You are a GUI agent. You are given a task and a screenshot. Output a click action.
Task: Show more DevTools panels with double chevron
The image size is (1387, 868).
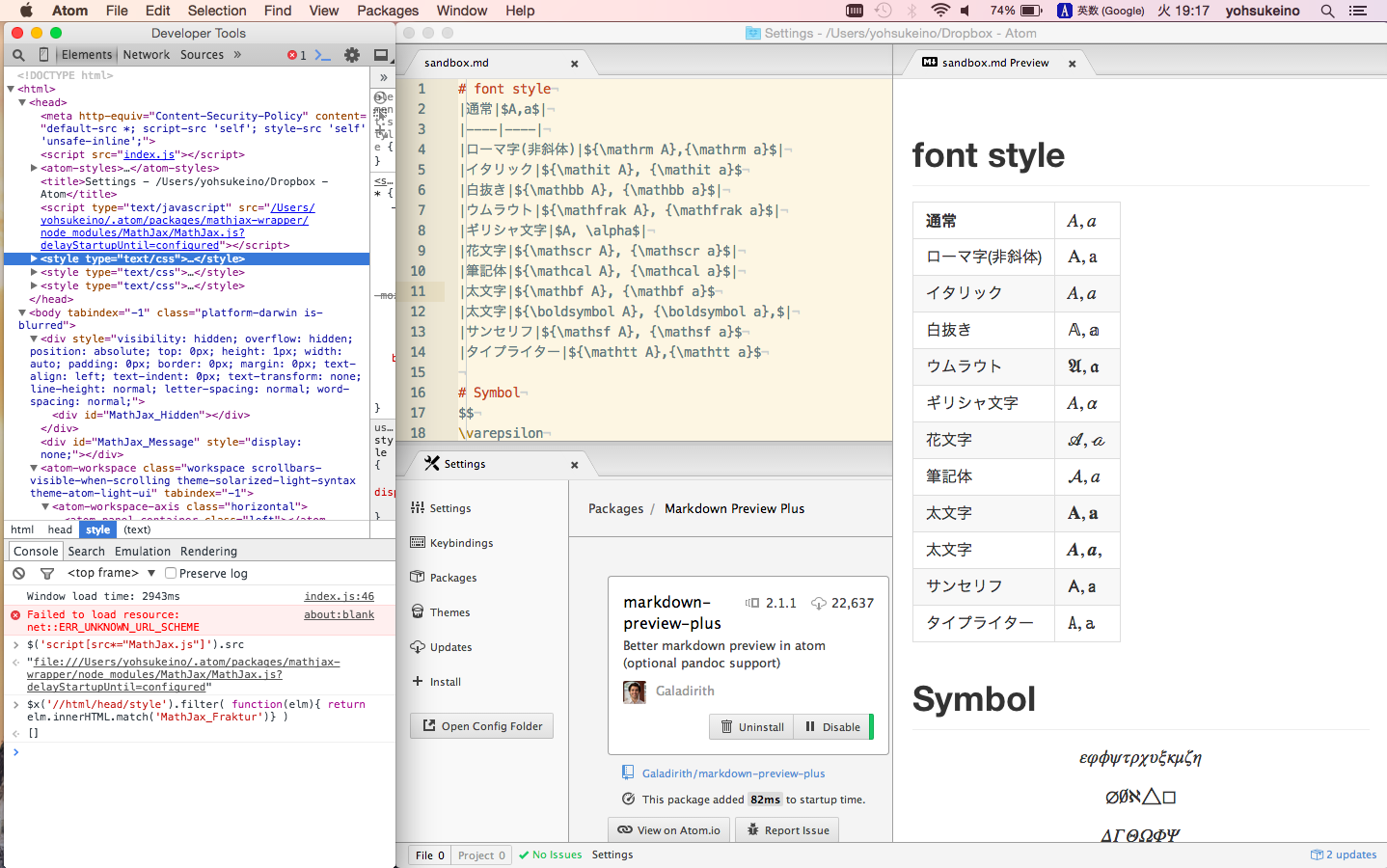pyautogui.click(x=237, y=55)
